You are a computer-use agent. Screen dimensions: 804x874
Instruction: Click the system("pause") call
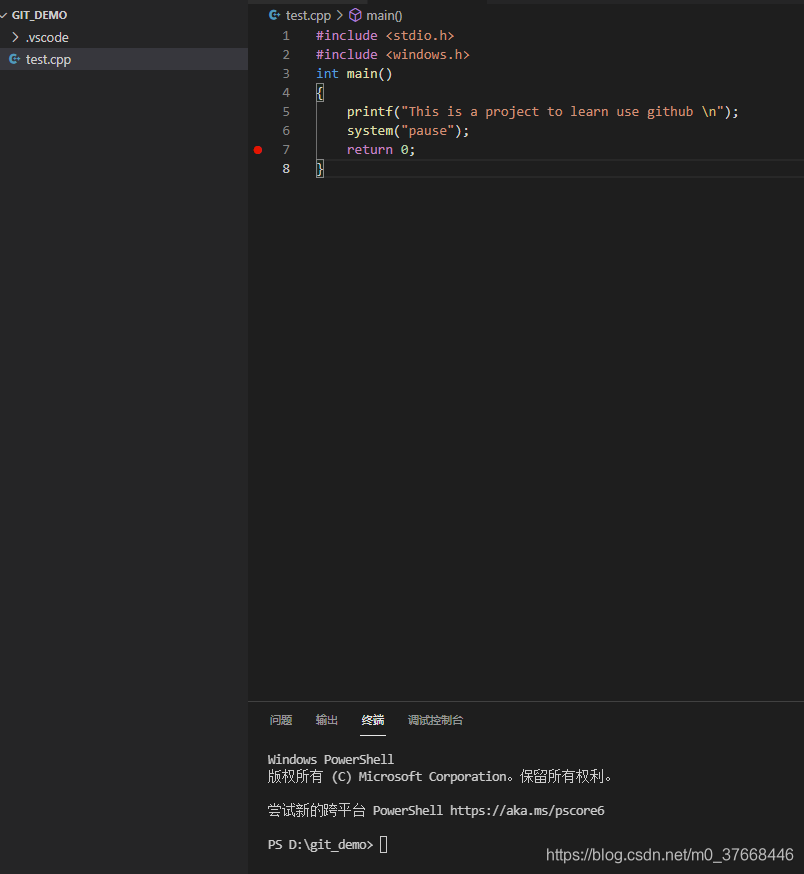408,130
